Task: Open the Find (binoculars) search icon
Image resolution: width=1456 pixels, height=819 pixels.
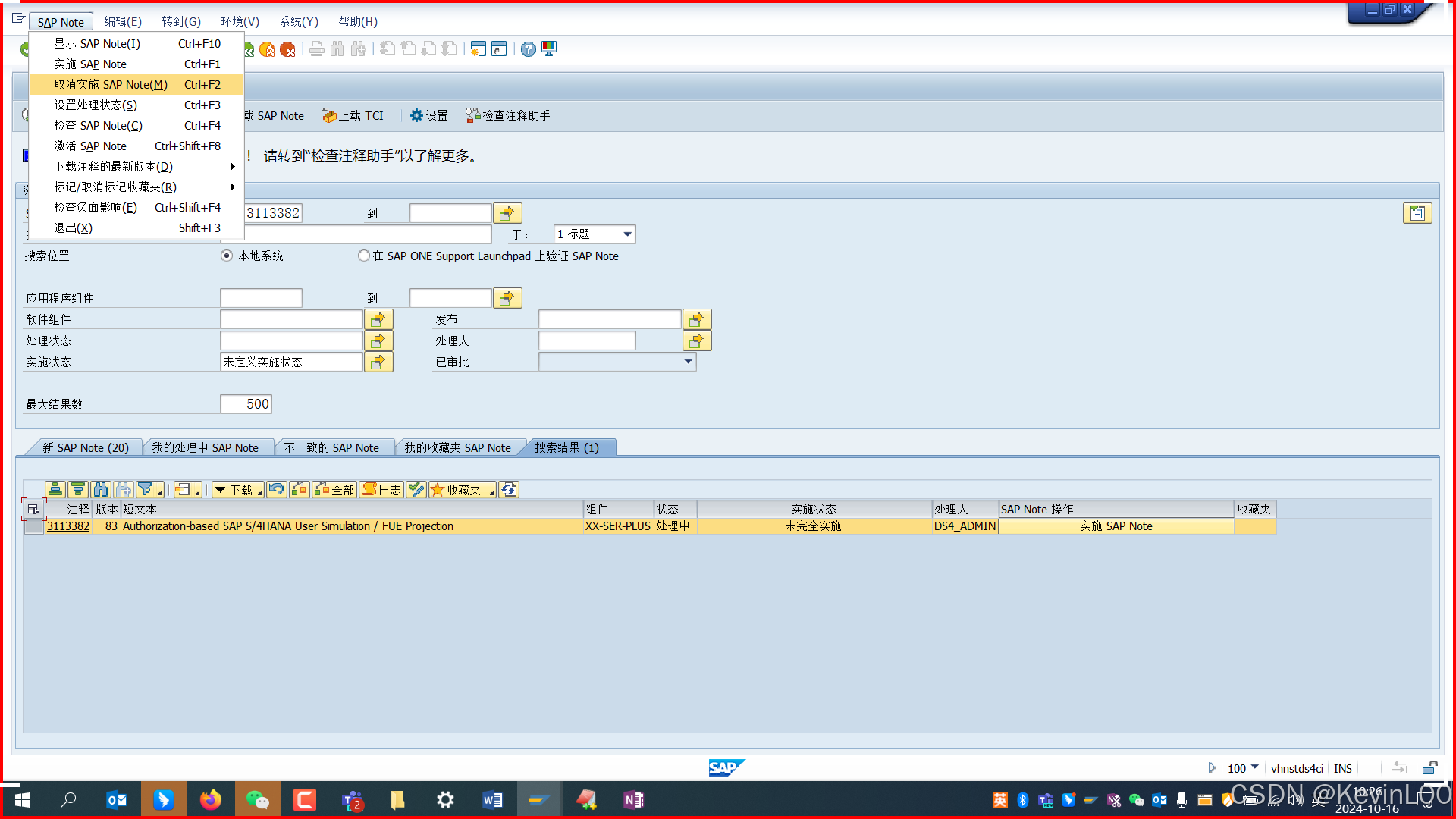Action: point(337,49)
